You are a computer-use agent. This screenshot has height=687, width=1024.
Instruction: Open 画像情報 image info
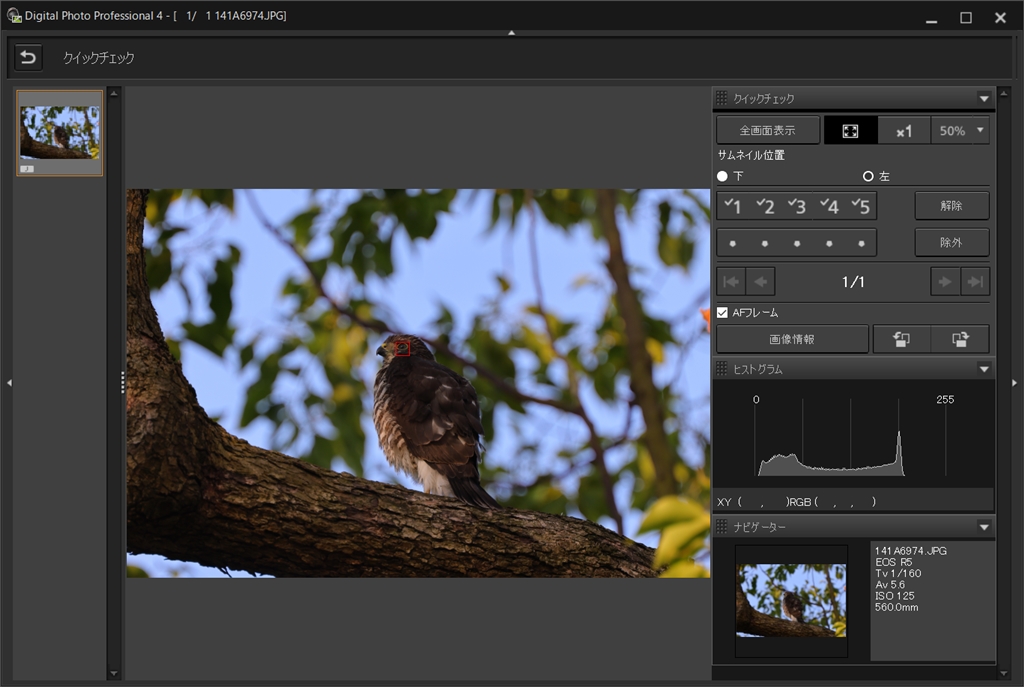coord(792,339)
